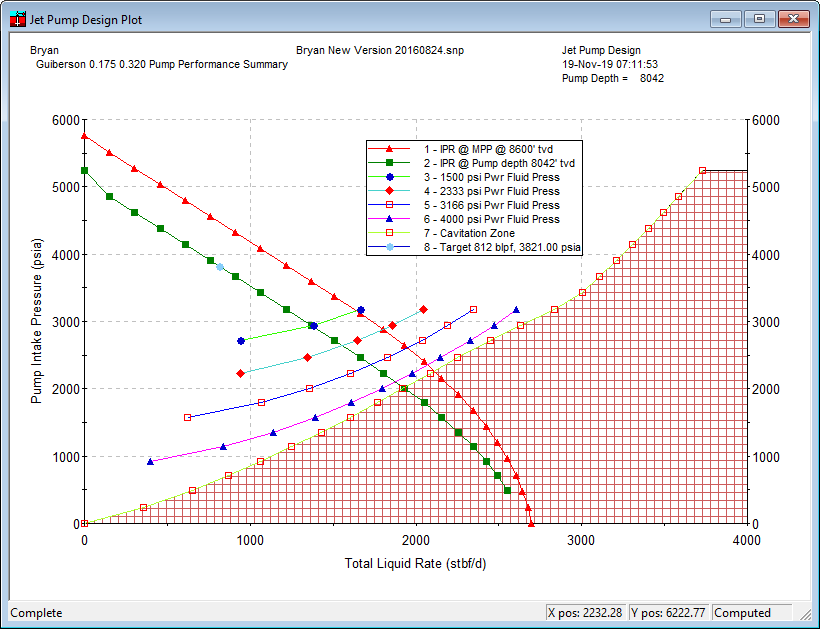The width and height of the screenshot is (820, 629).
Task: Select the green square marker for IPR @ Pump depth
Action: click(388, 162)
